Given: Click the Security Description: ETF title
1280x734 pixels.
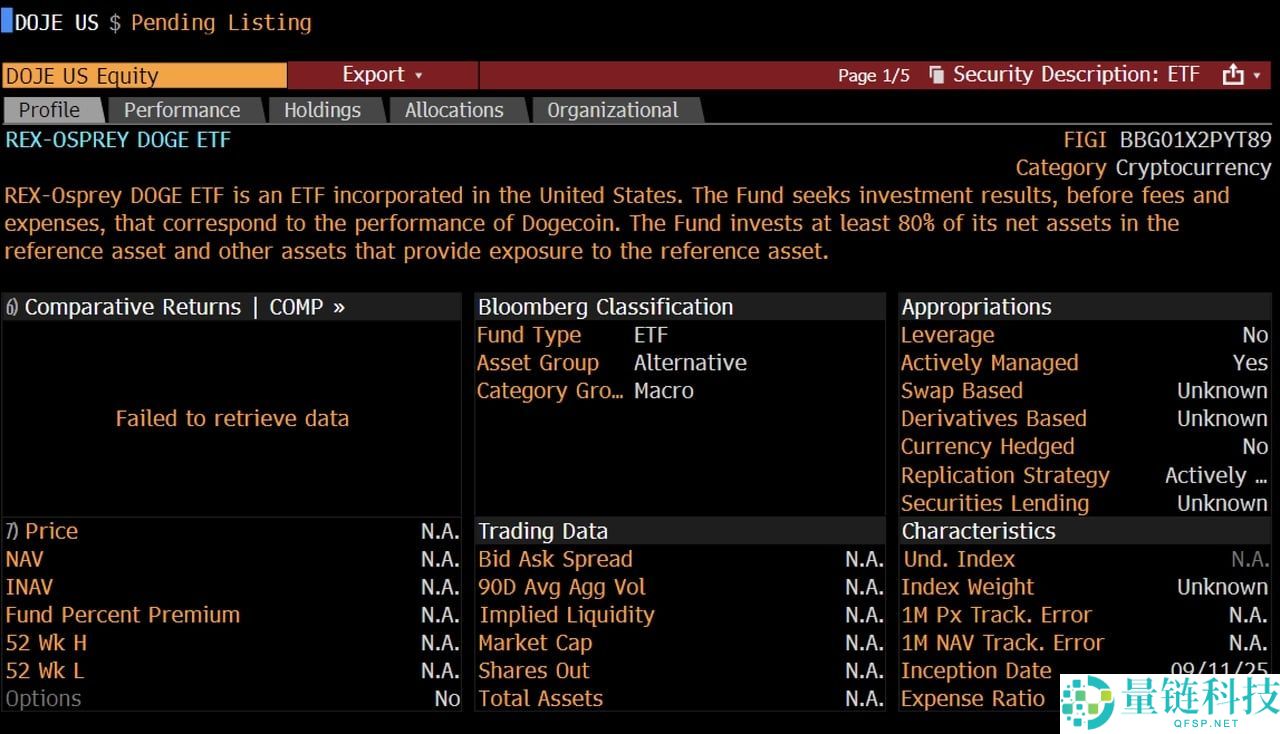Looking at the screenshot, I should click(x=1076, y=75).
